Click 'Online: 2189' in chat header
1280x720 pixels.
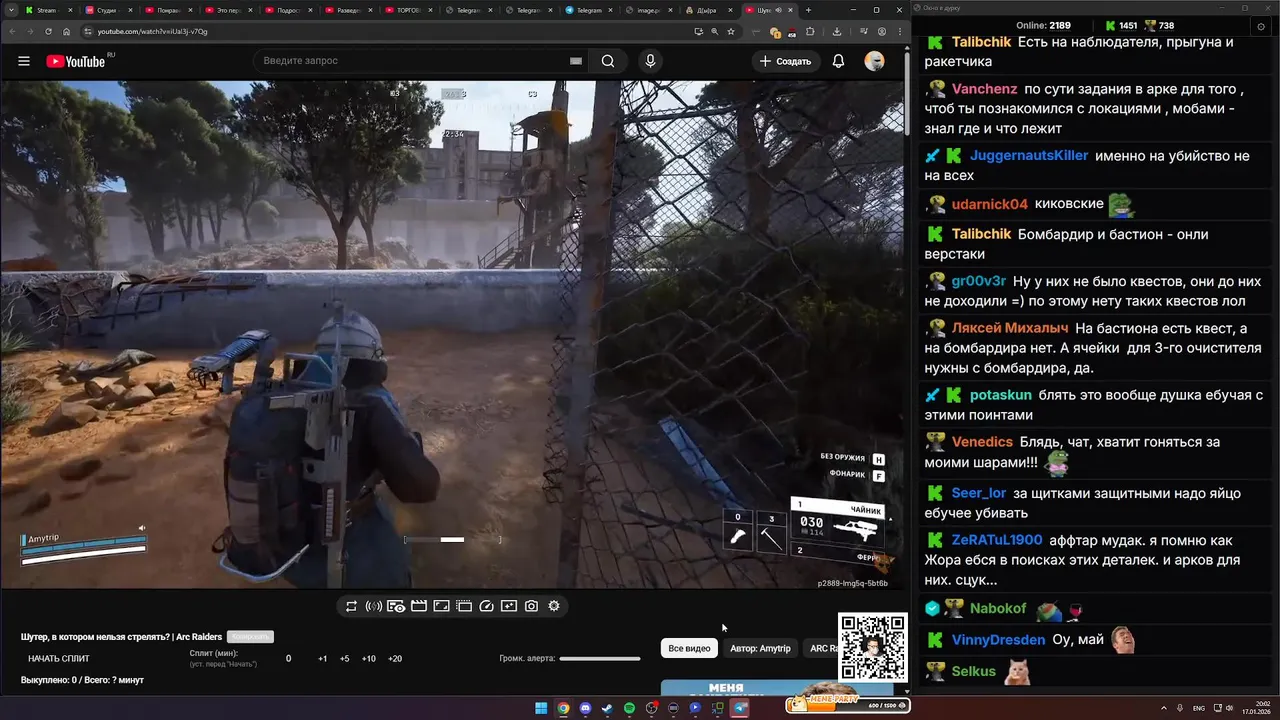point(1043,26)
